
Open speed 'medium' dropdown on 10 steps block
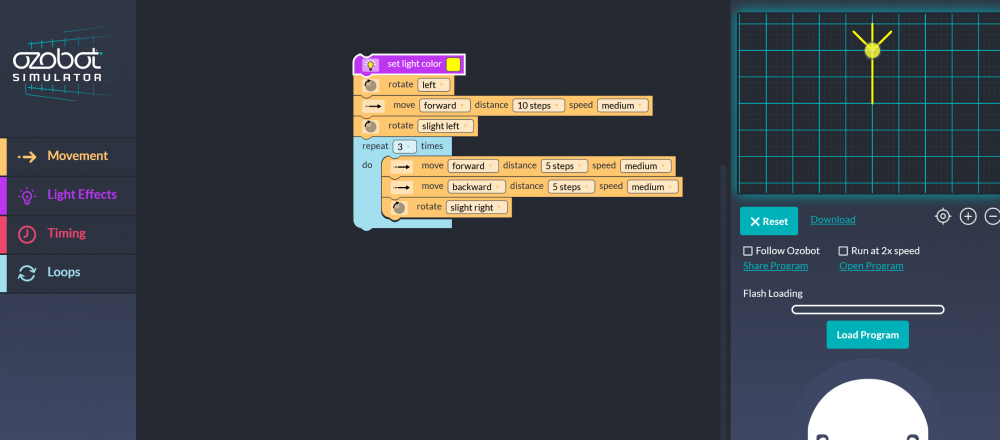(622, 106)
